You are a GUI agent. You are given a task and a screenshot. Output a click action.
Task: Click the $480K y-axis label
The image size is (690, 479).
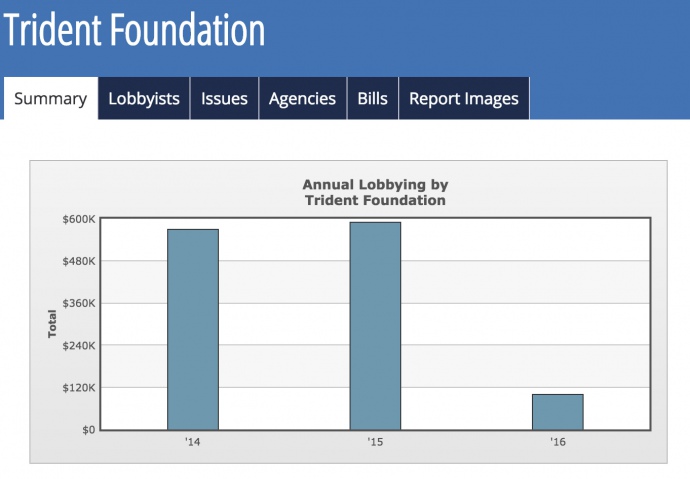coord(77,261)
